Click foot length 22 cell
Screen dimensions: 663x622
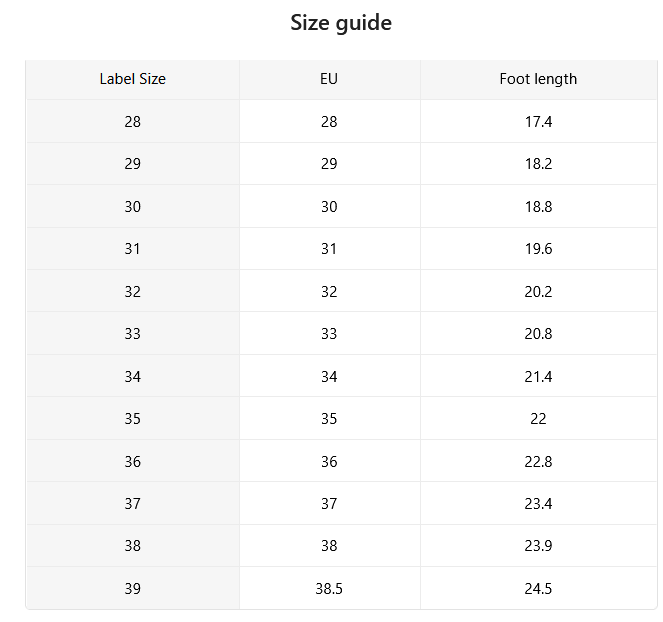[x=538, y=419]
